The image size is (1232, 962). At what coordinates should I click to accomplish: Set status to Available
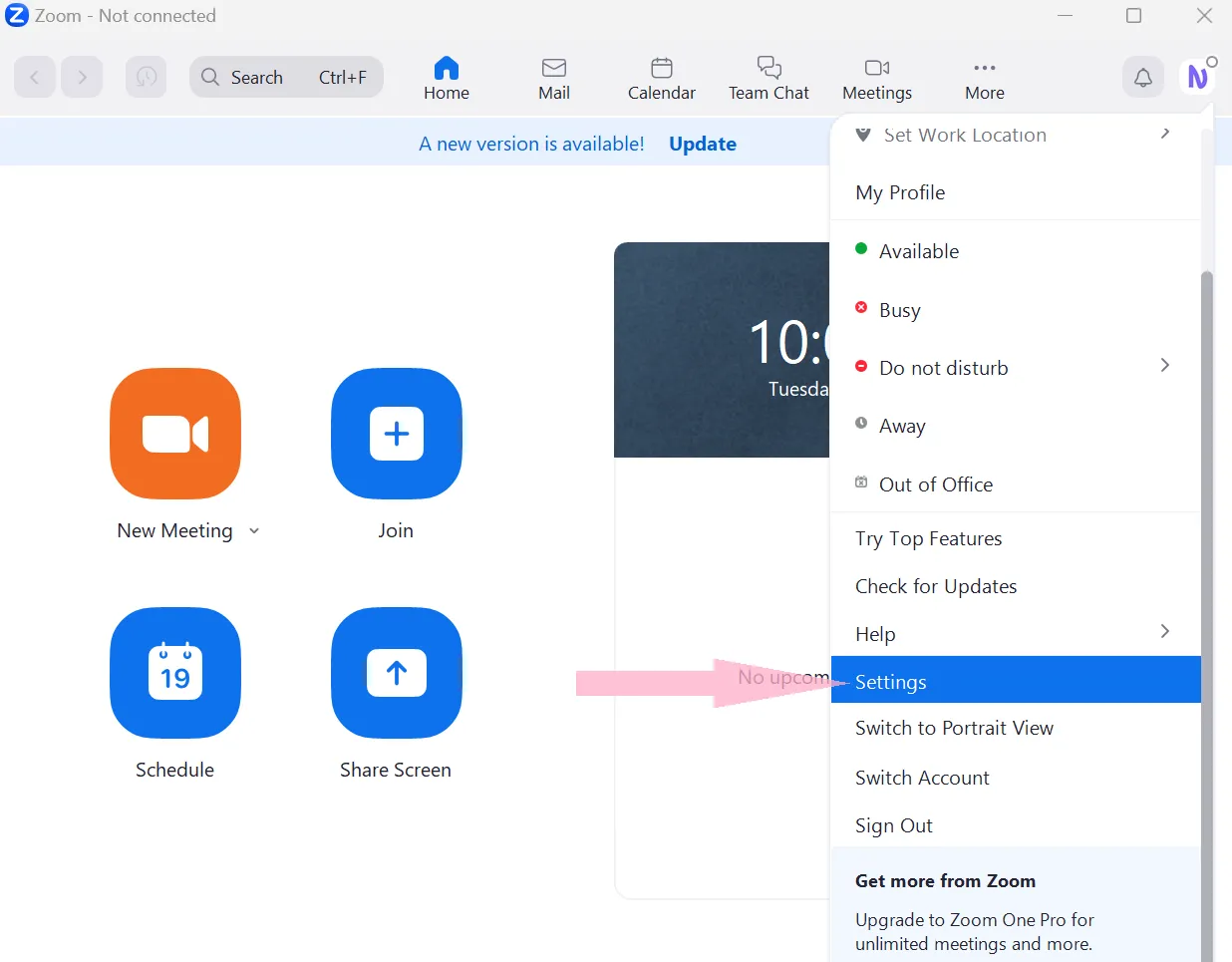click(x=1016, y=251)
